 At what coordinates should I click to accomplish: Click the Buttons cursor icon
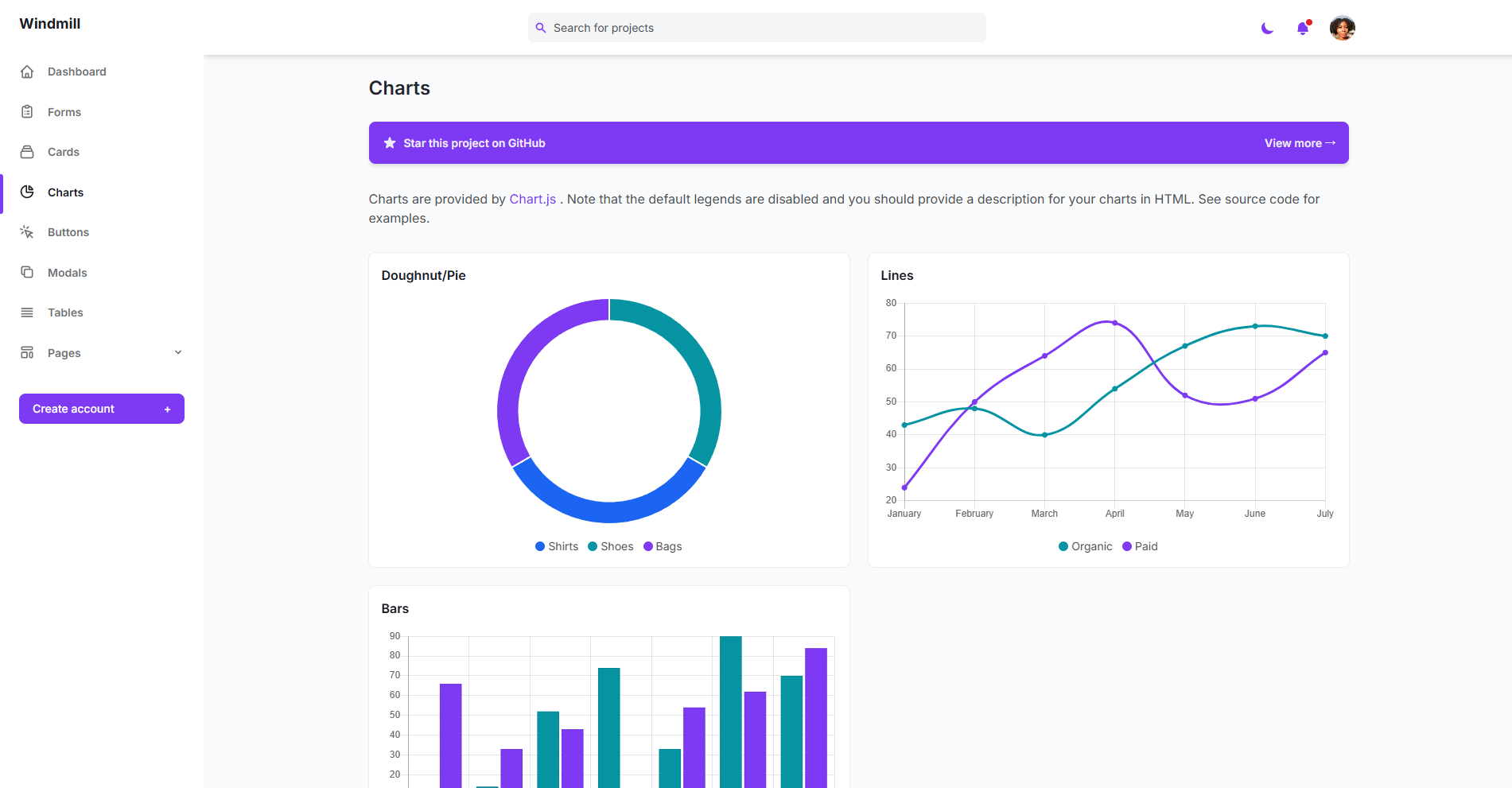tap(27, 232)
